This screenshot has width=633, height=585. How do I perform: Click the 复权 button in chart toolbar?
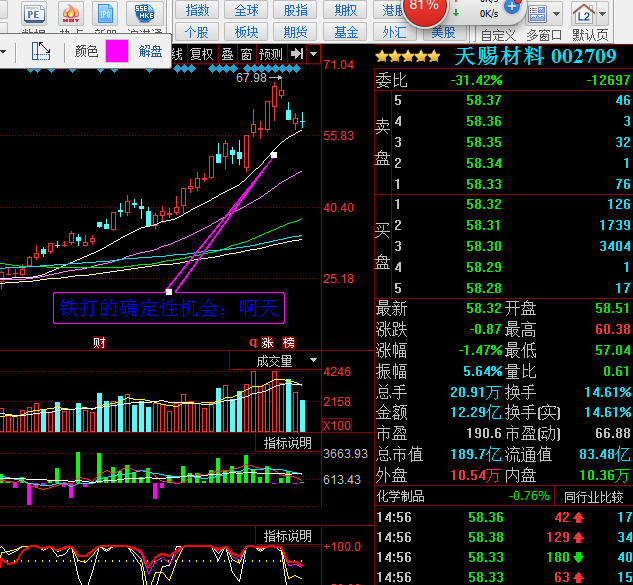[x=201, y=54]
